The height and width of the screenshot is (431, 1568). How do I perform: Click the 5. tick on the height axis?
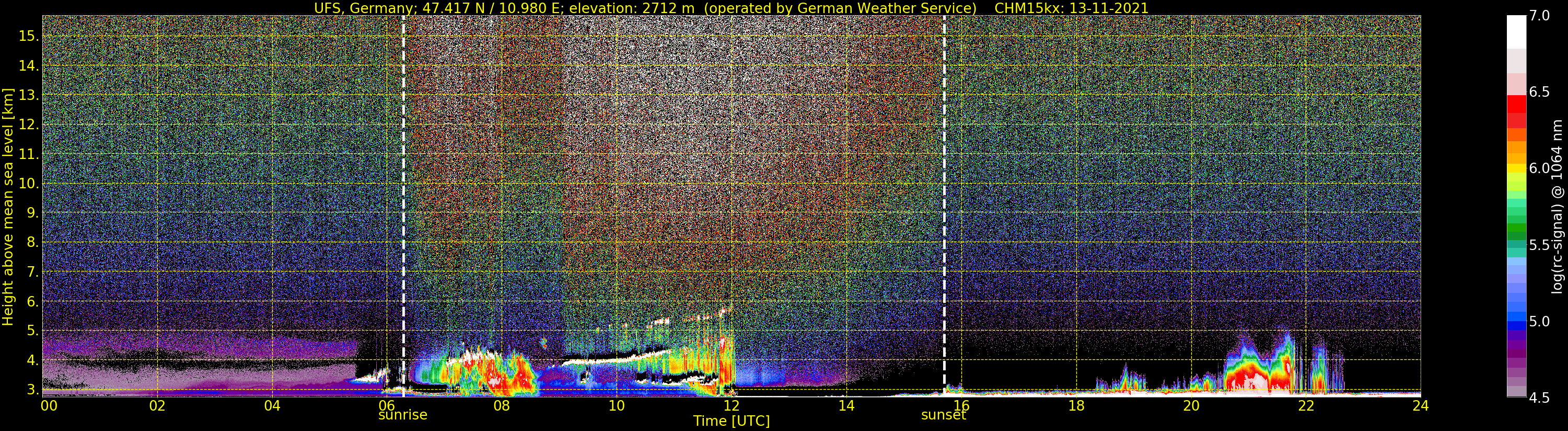click(32, 331)
